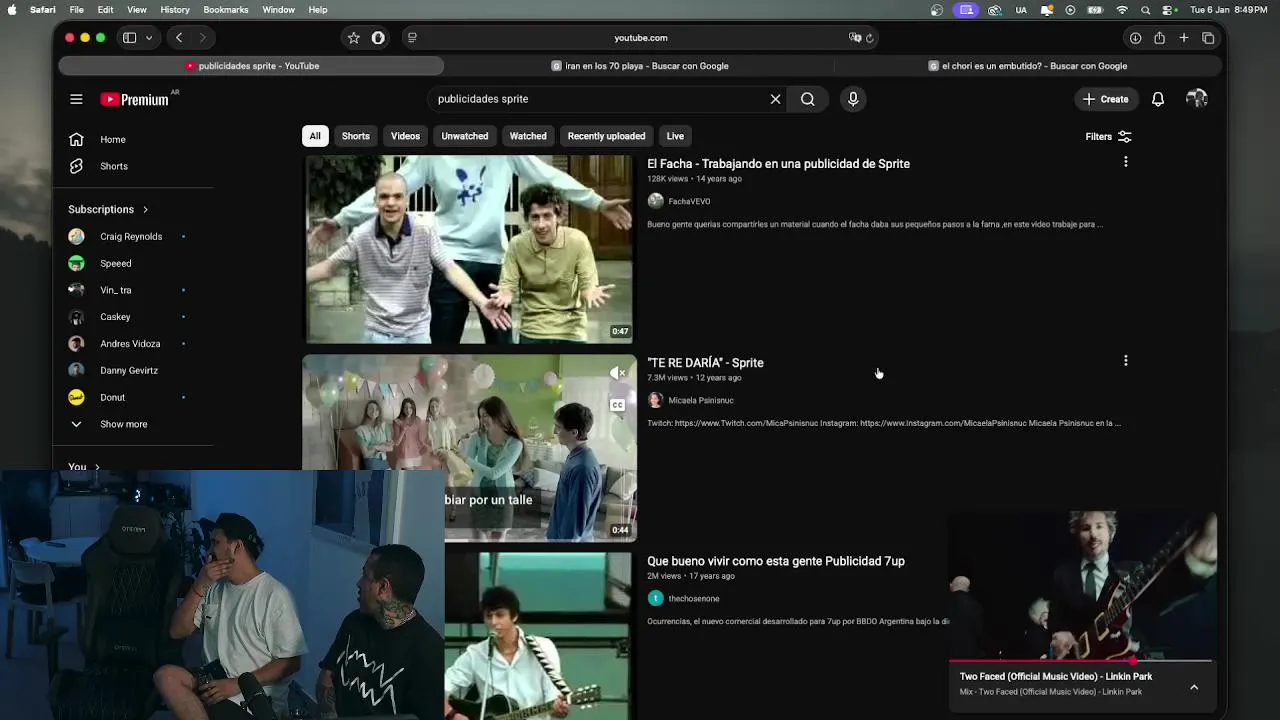Open Andres Vidoza subscription channel
Image resolution: width=1280 pixels, height=720 pixels.
[128, 344]
